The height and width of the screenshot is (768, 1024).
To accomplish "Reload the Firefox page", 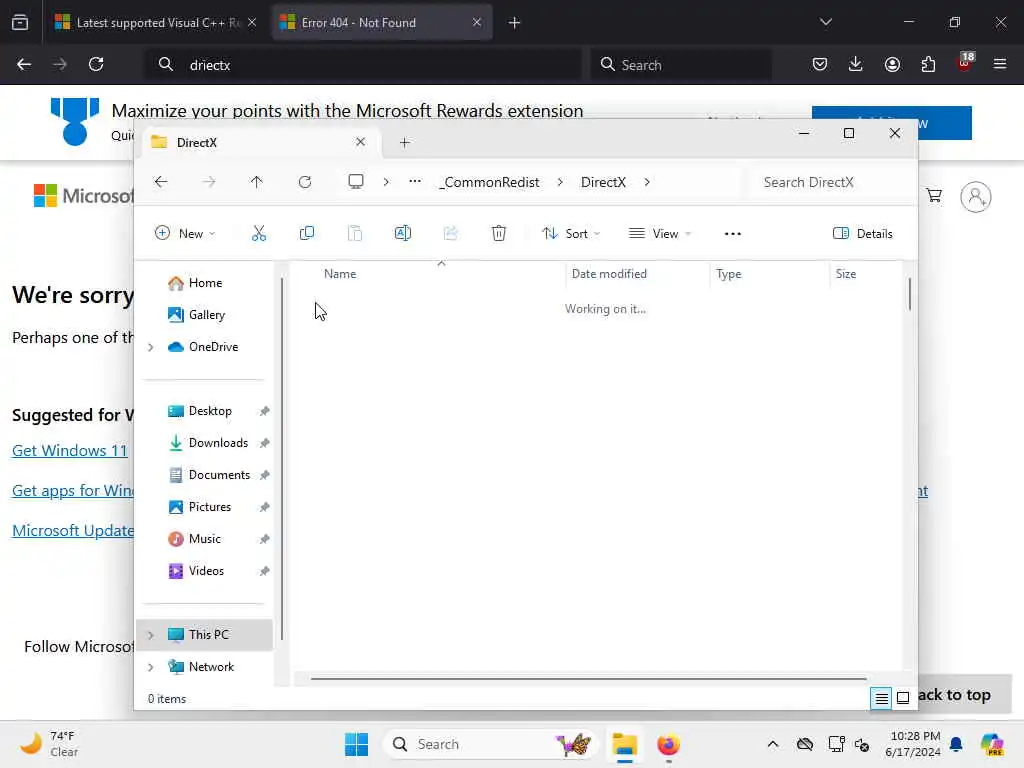I will click(96, 64).
